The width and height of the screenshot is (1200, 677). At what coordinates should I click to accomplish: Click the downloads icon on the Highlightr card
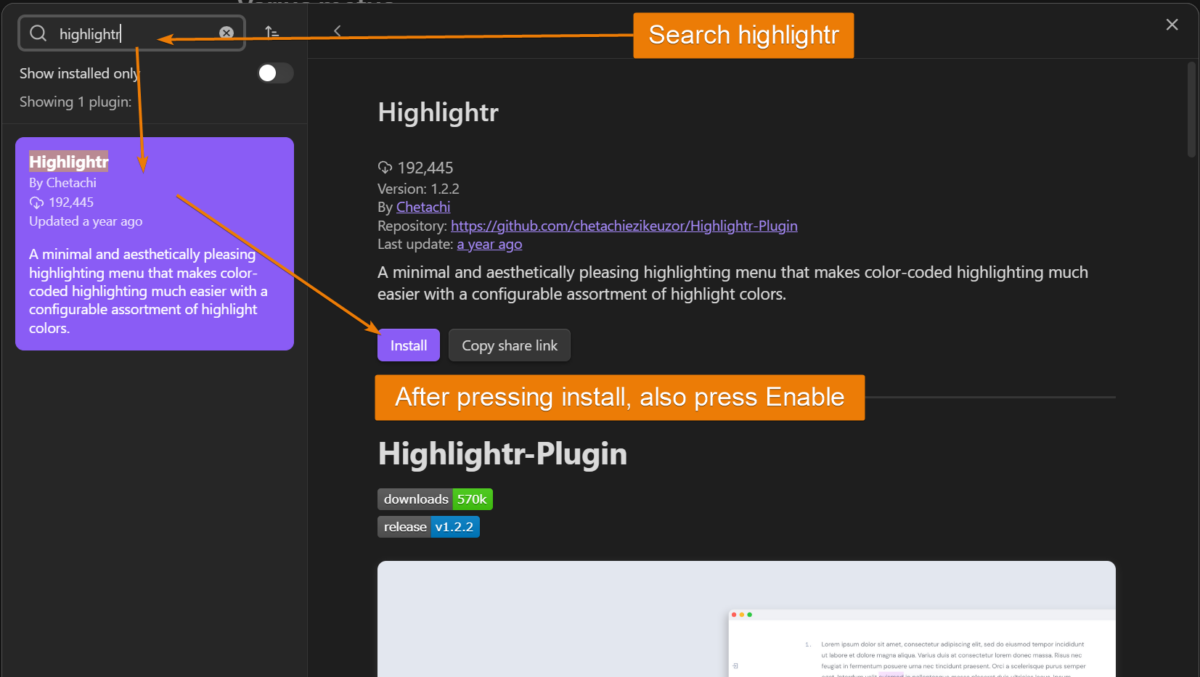tap(38, 201)
